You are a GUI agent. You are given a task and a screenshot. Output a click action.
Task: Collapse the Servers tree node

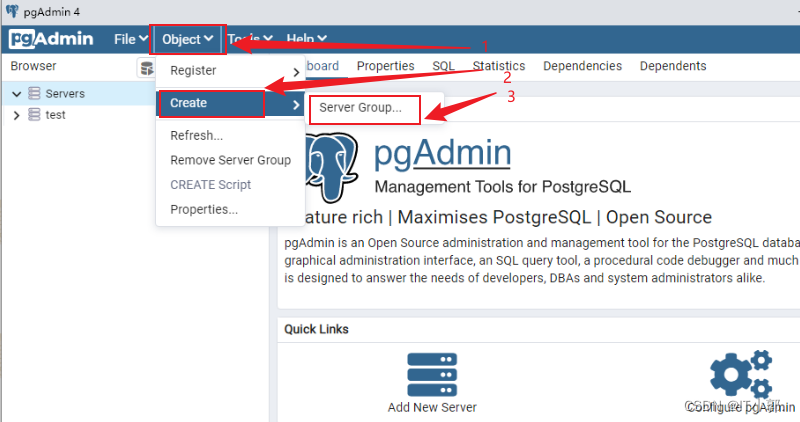(16, 94)
